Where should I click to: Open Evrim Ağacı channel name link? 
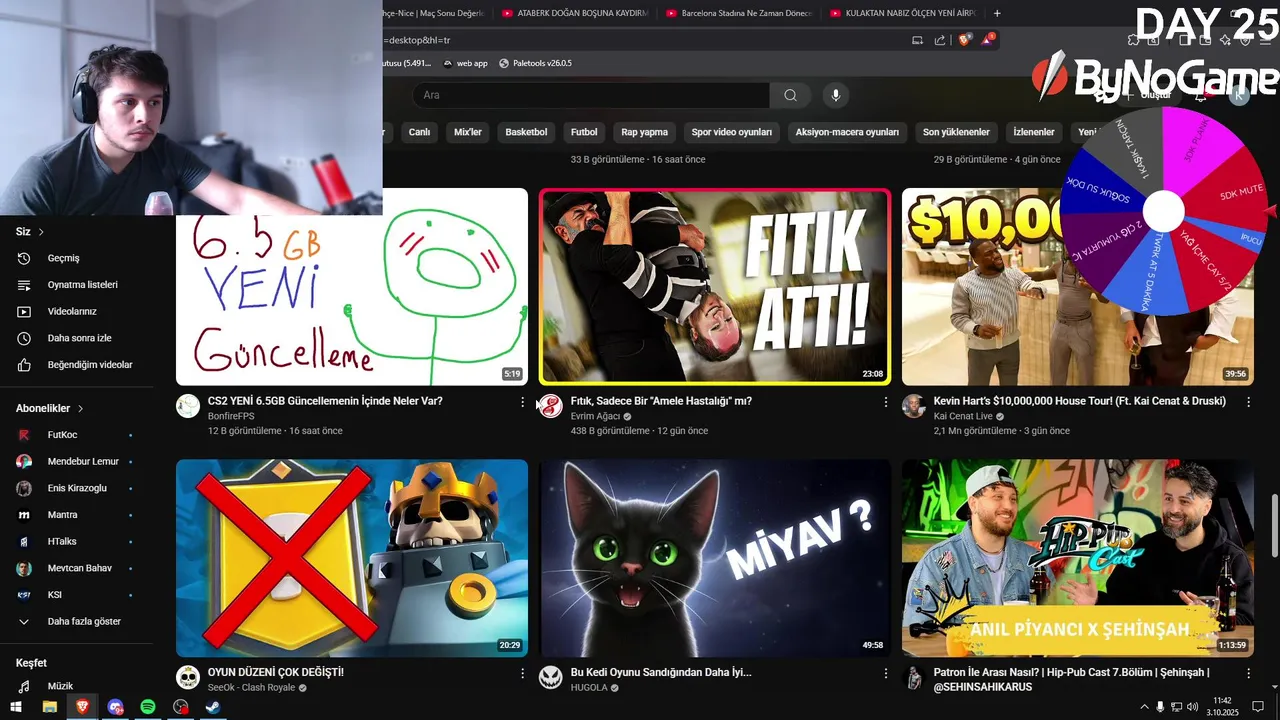[596, 416]
